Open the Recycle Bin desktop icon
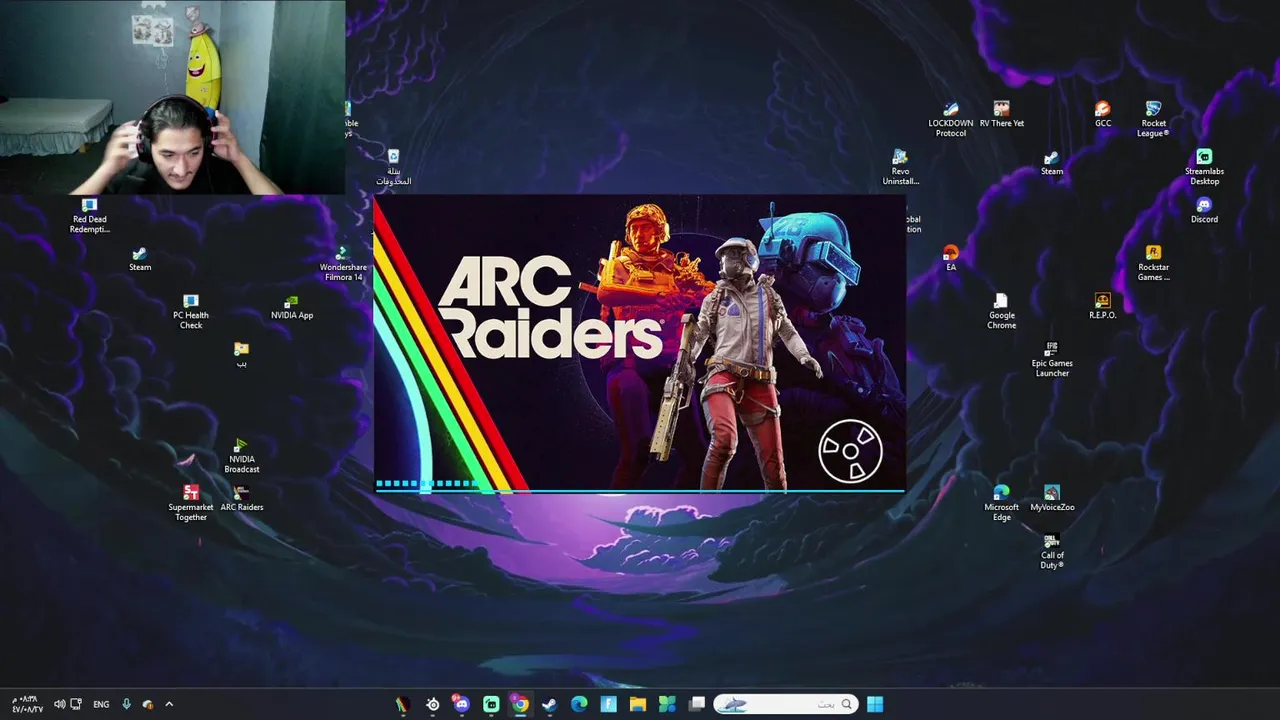 (394, 167)
